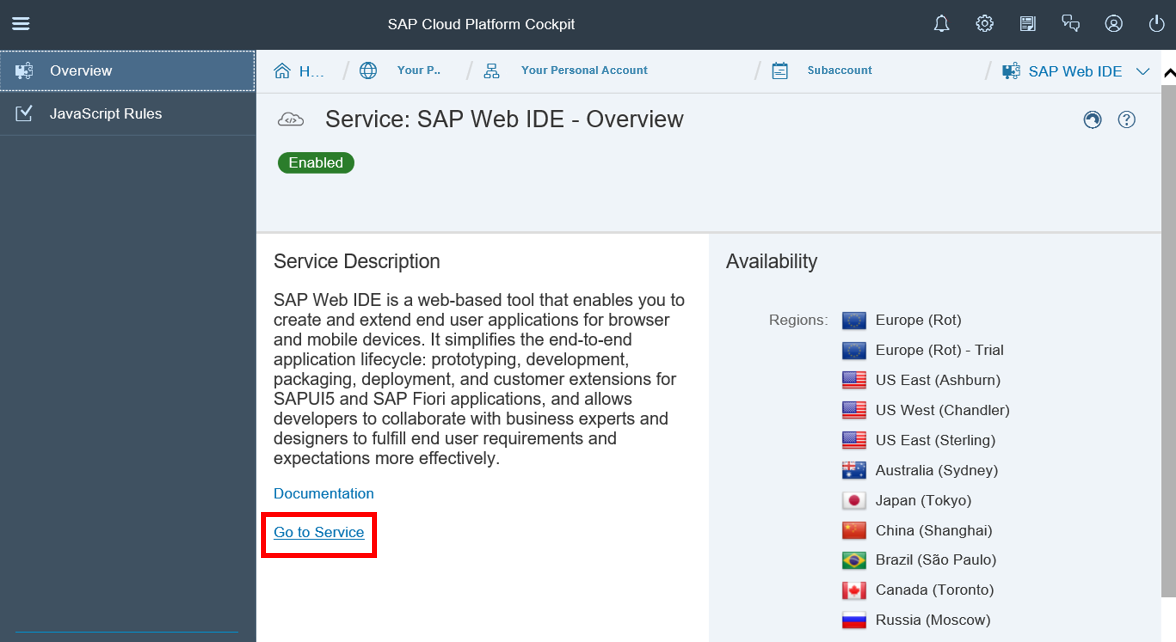Viewport: 1176px width, 642px height.
Task: Click the Canada (Toronto) region text
Action: (x=934, y=590)
